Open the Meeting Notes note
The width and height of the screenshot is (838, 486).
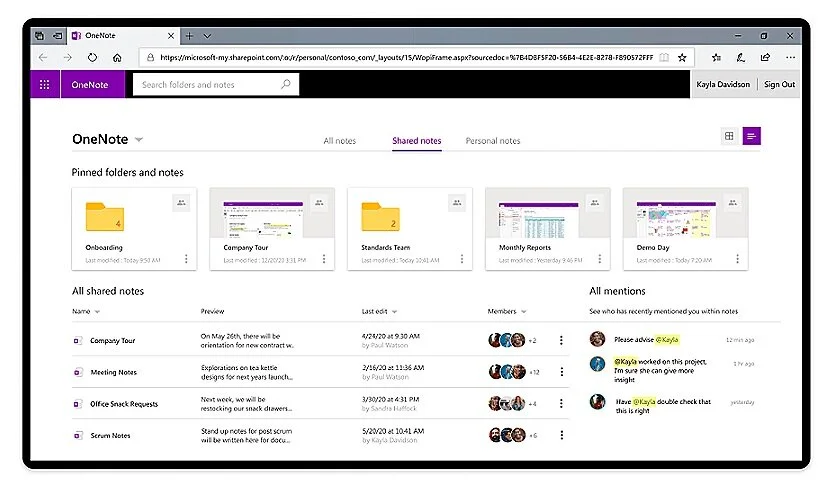(113, 372)
